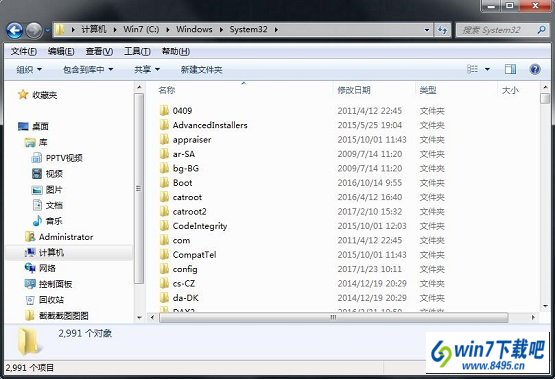
Task: Click the horizontal scrollbar of file list
Action: [333, 317]
